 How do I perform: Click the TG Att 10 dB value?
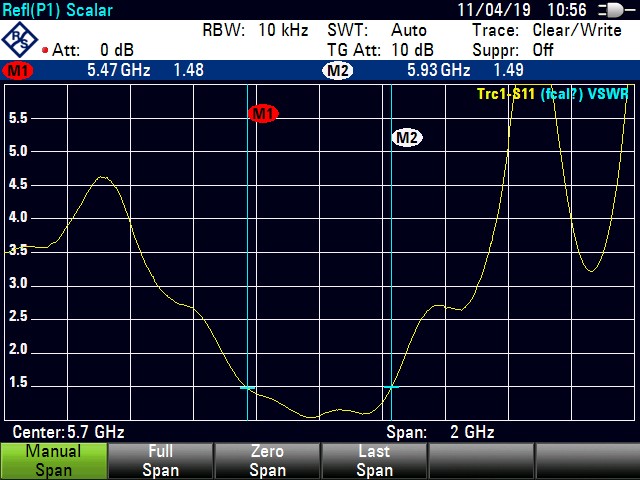380,50
